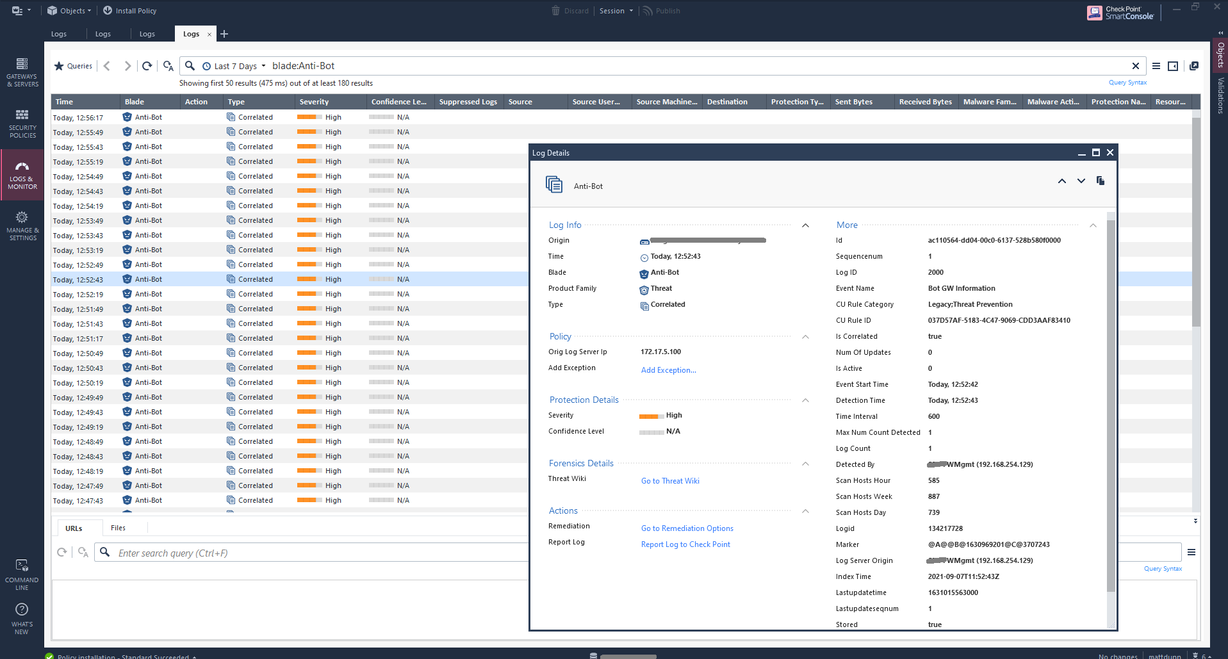Open the log view options hamburger menu

tap(1156, 66)
